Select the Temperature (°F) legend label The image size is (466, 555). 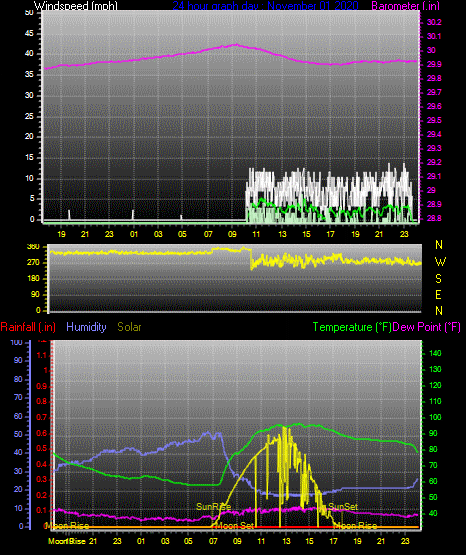pyautogui.click(x=352, y=327)
